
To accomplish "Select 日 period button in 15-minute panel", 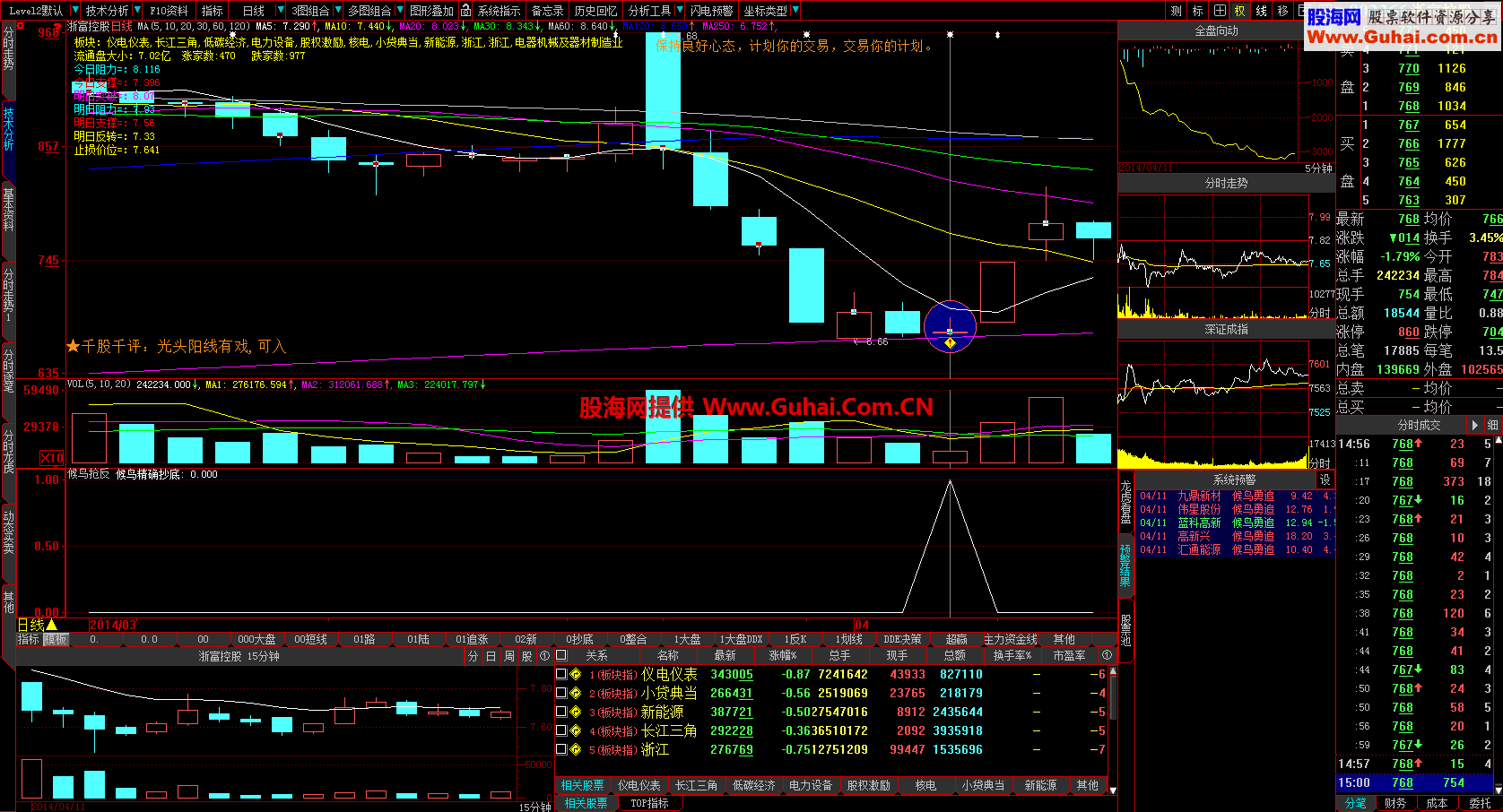I will (491, 656).
